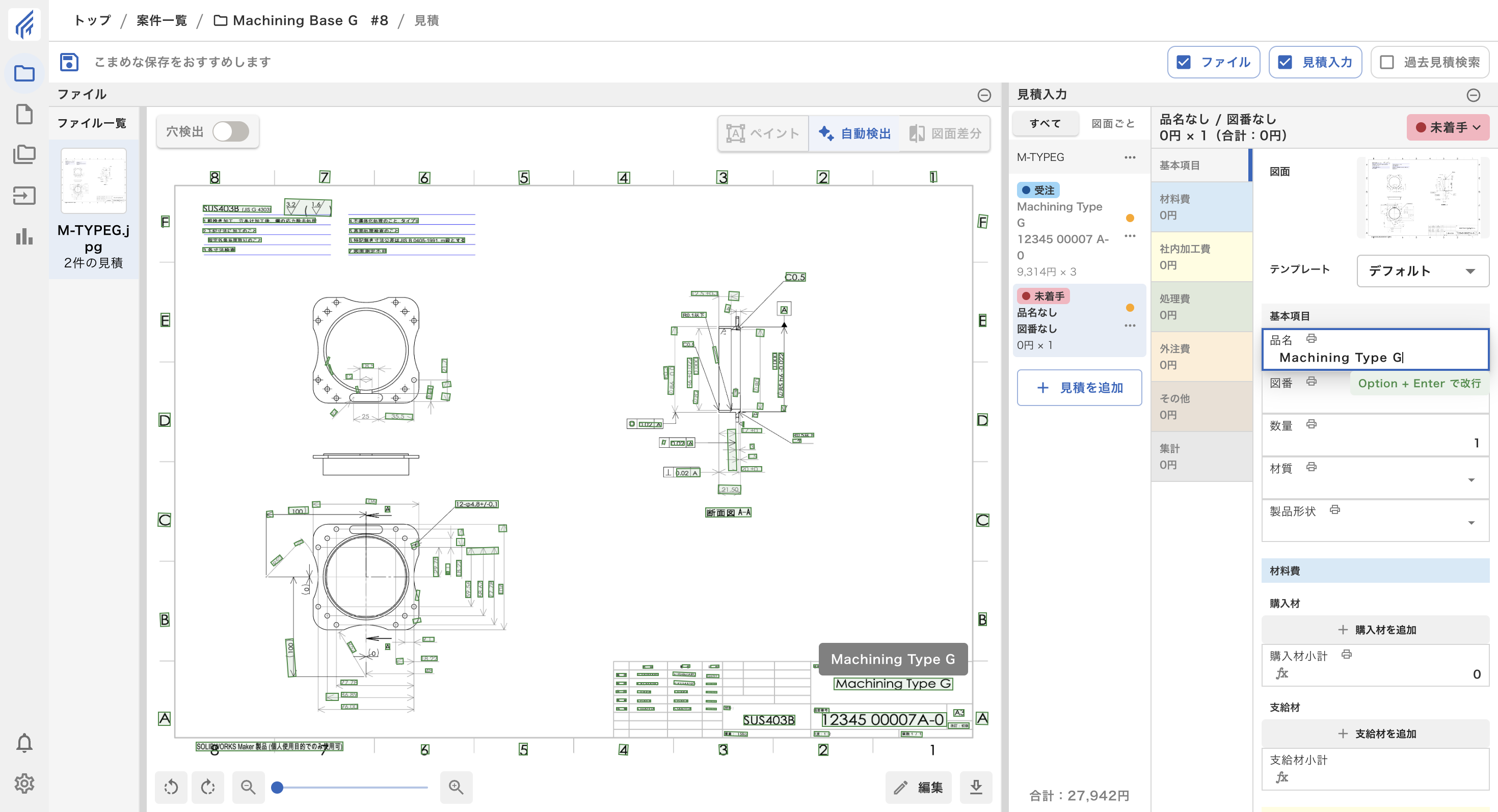Click printer icon next to 材質

click(1312, 467)
